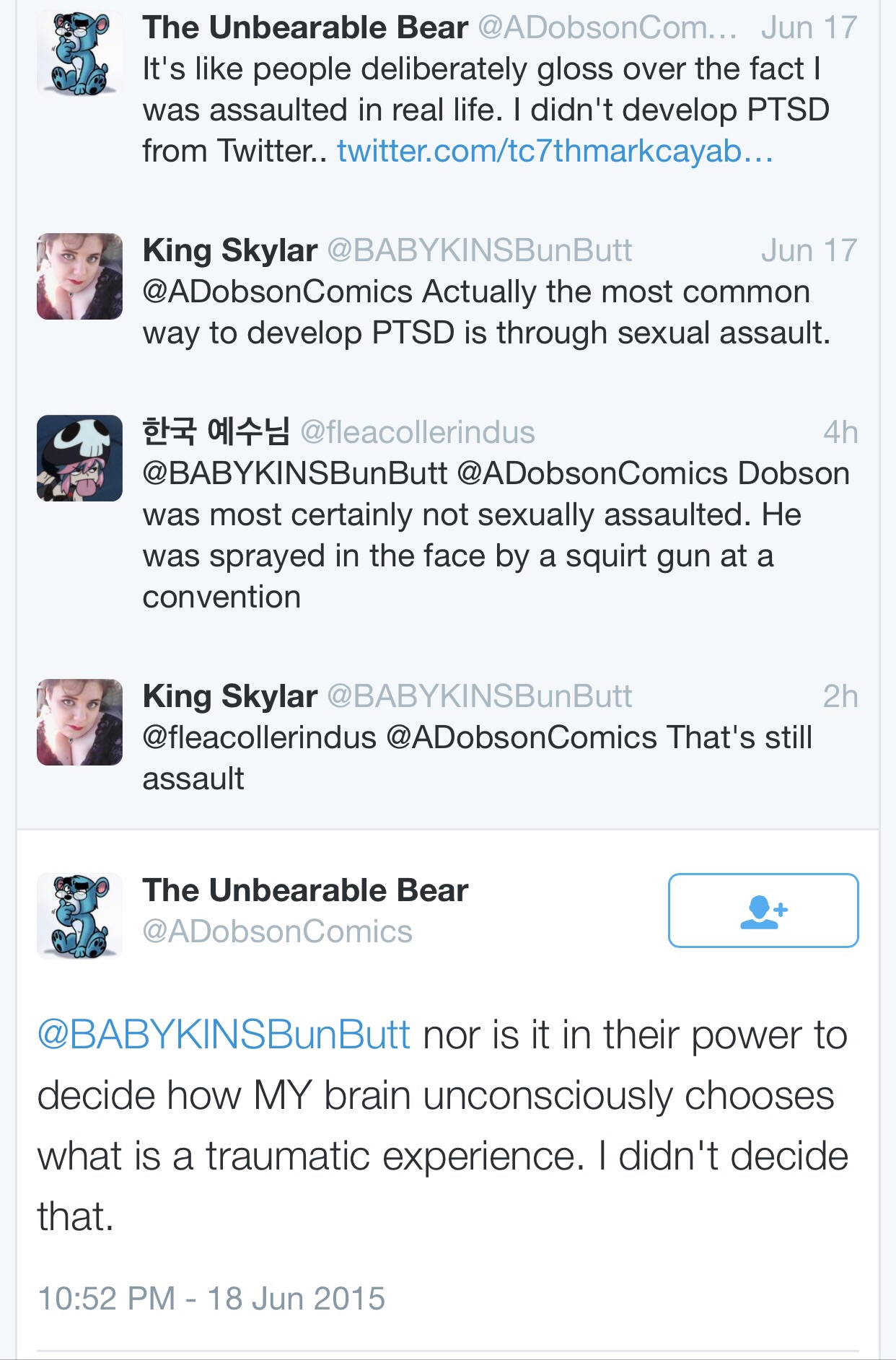The image size is (896, 1360).
Task: Select the 'That's still assault' reply text
Action: click(478, 758)
